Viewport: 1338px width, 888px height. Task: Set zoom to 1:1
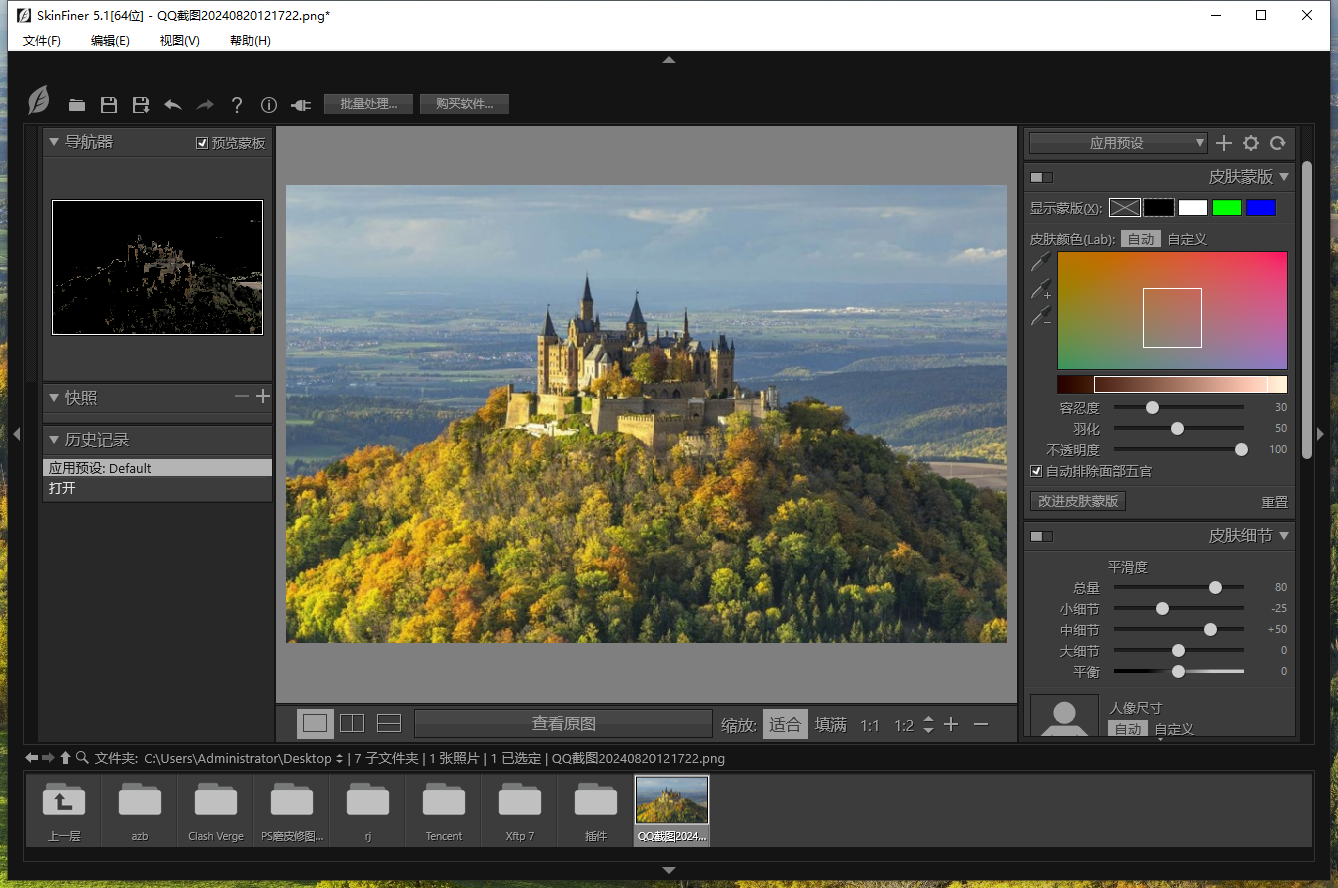[x=870, y=725]
